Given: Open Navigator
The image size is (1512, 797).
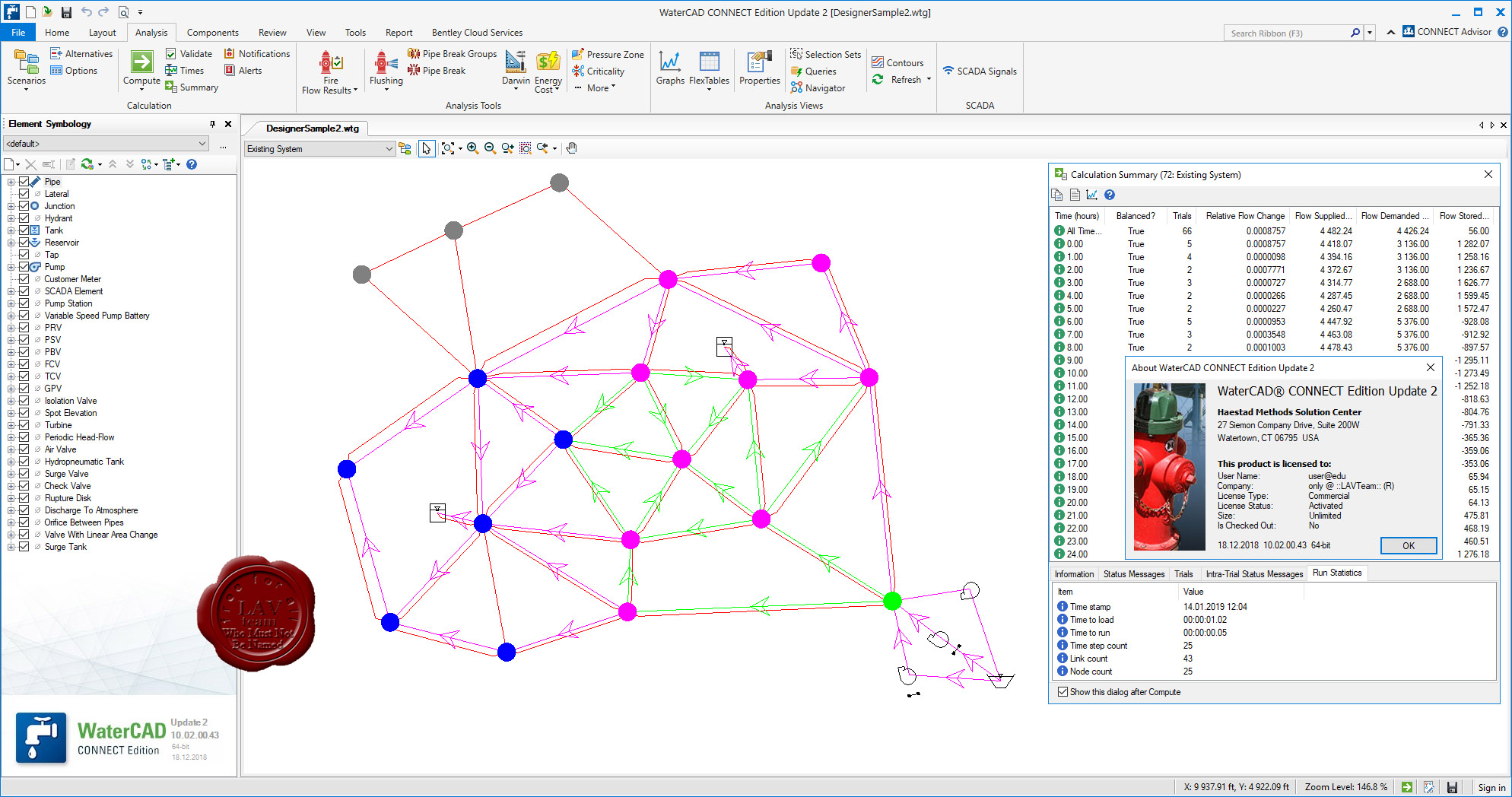Looking at the screenshot, I should [818, 88].
